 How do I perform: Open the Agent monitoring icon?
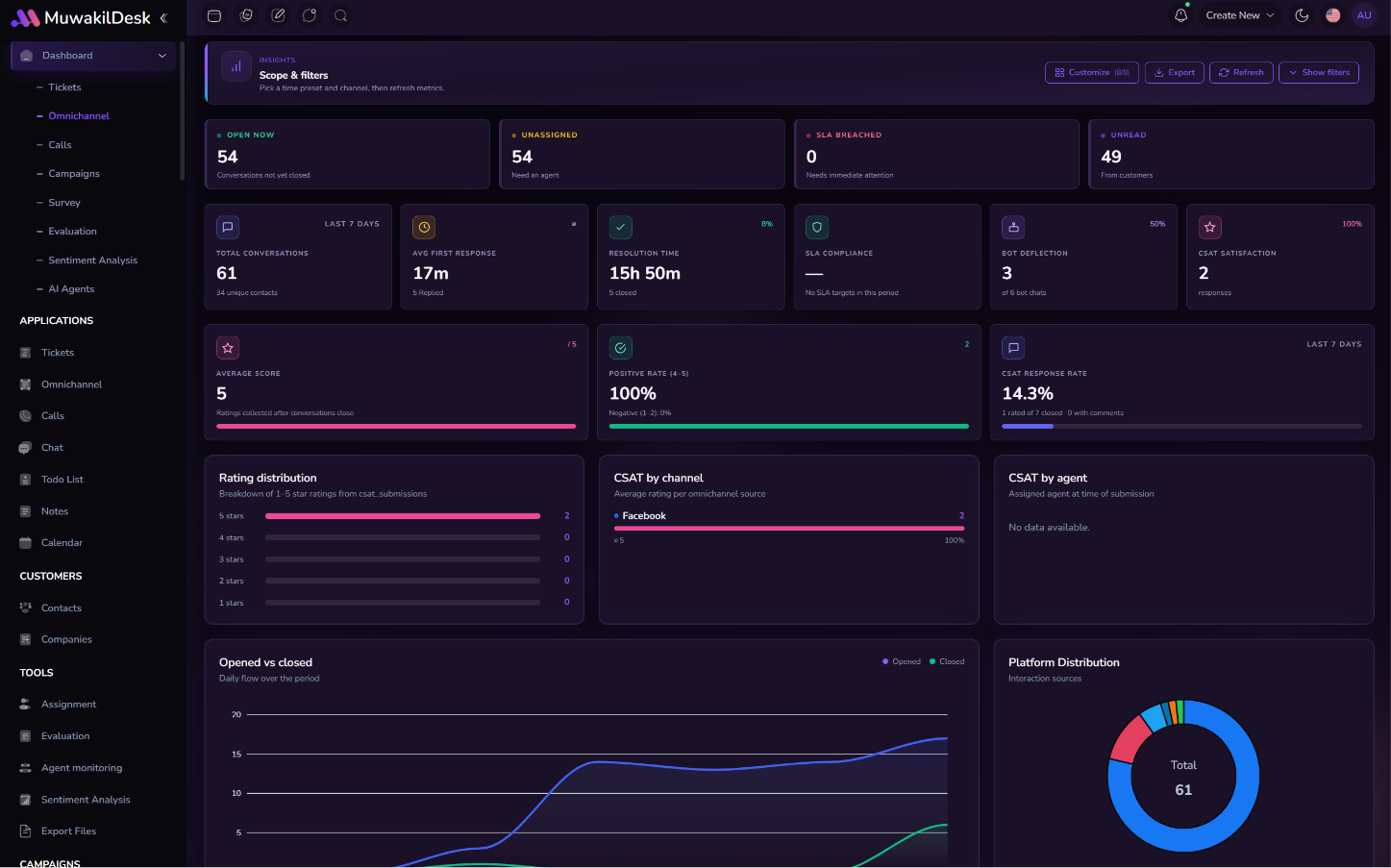(26, 768)
